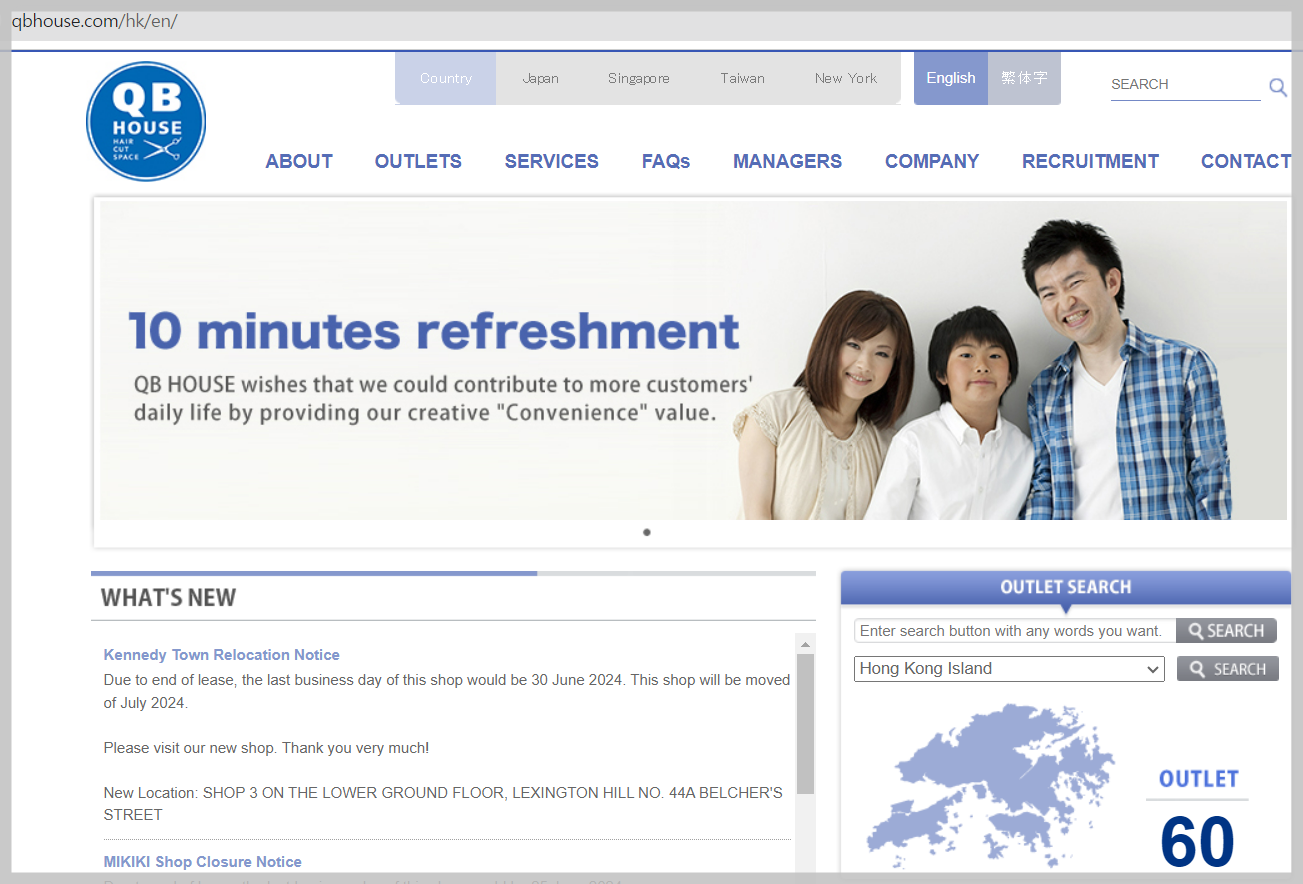The image size is (1303, 884).
Task: Click the top-right SEARCH input field
Action: [x=1186, y=85]
